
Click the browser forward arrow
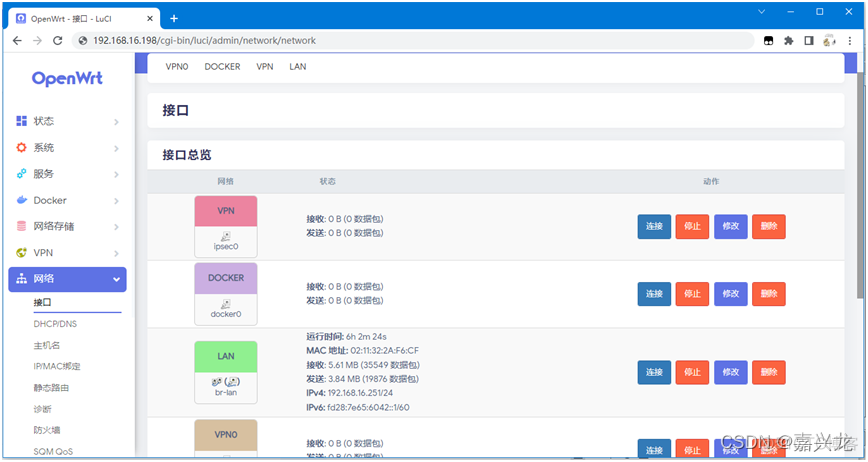pyautogui.click(x=37, y=40)
